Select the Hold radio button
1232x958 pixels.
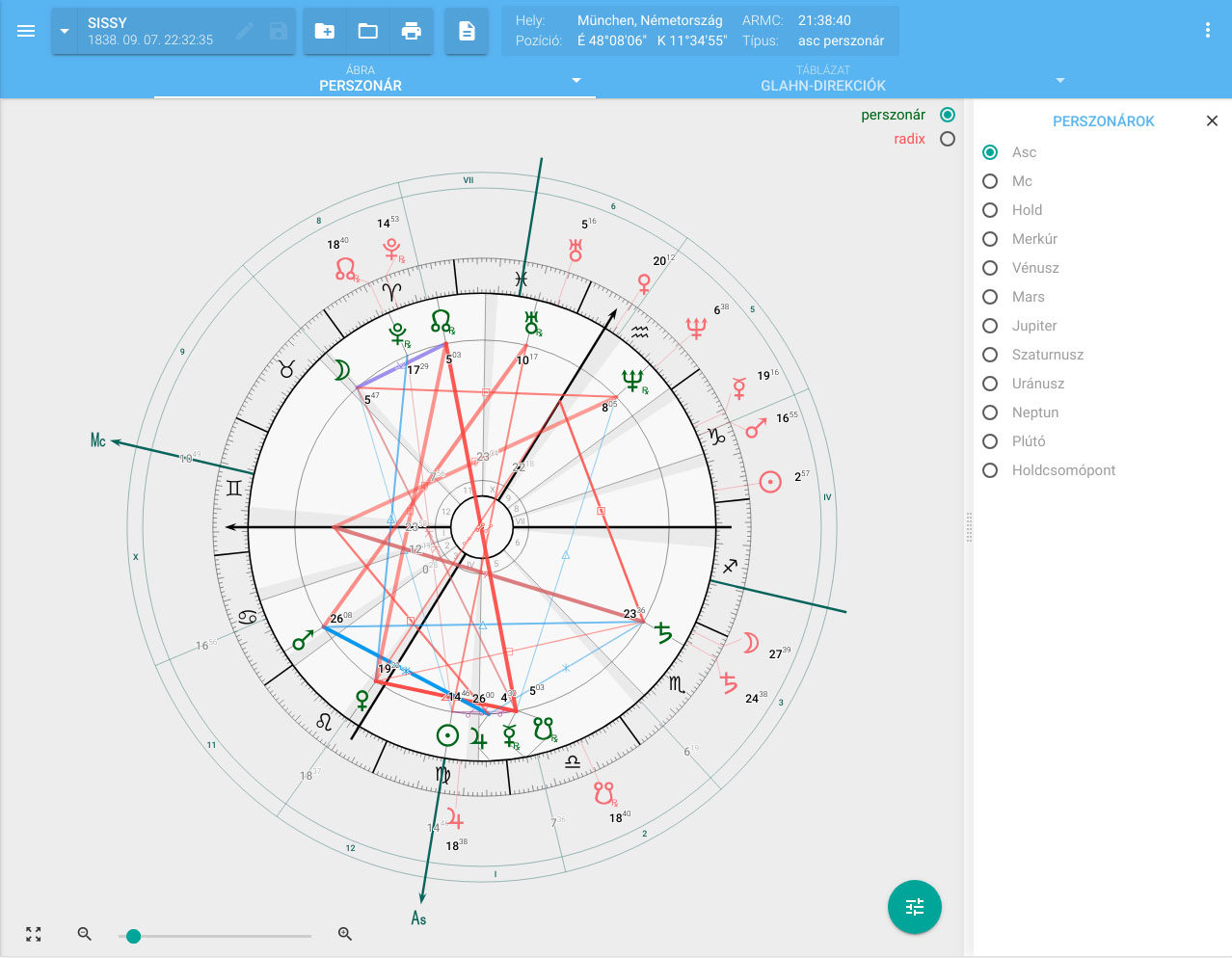990,210
